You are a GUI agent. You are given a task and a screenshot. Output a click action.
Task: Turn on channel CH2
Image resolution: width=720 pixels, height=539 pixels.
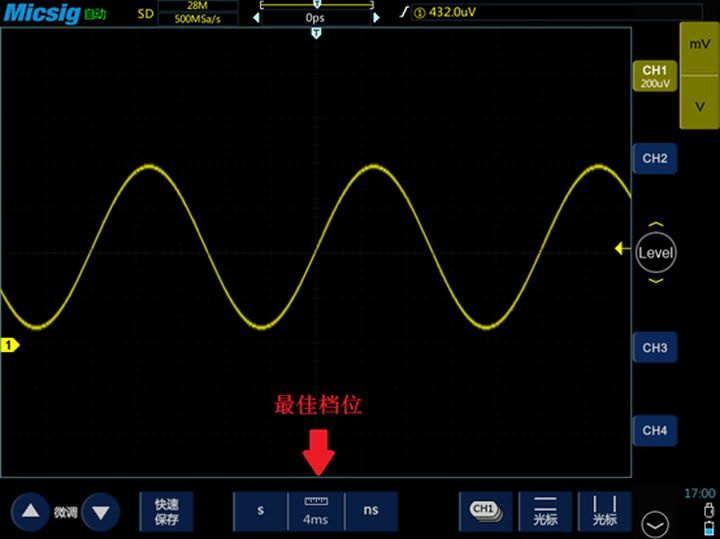655,158
